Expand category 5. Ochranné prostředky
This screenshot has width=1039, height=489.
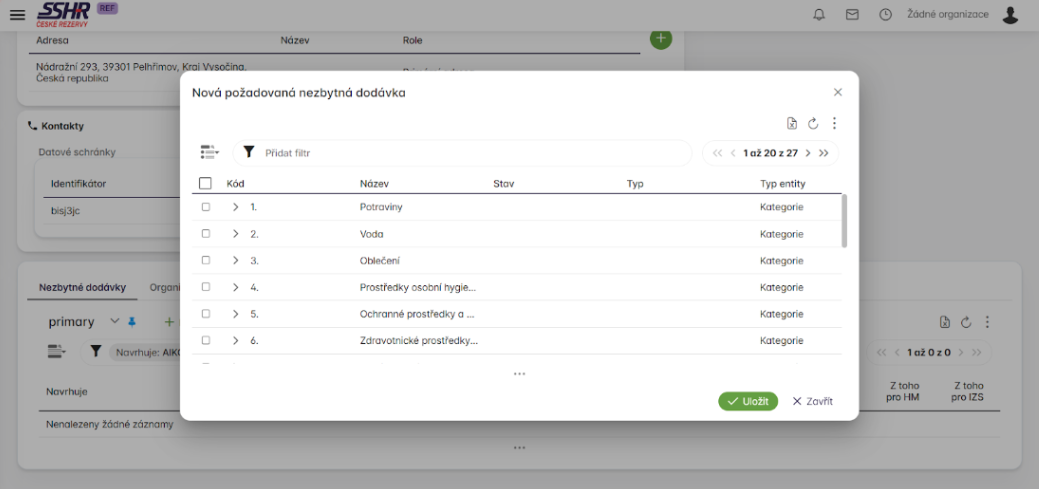pyautogui.click(x=236, y=314)
